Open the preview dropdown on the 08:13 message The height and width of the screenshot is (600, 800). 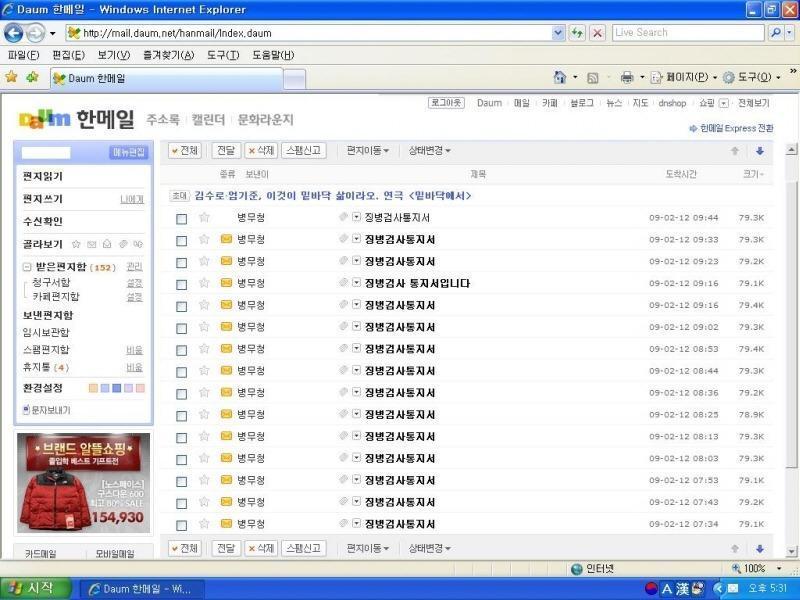(356, 436)
